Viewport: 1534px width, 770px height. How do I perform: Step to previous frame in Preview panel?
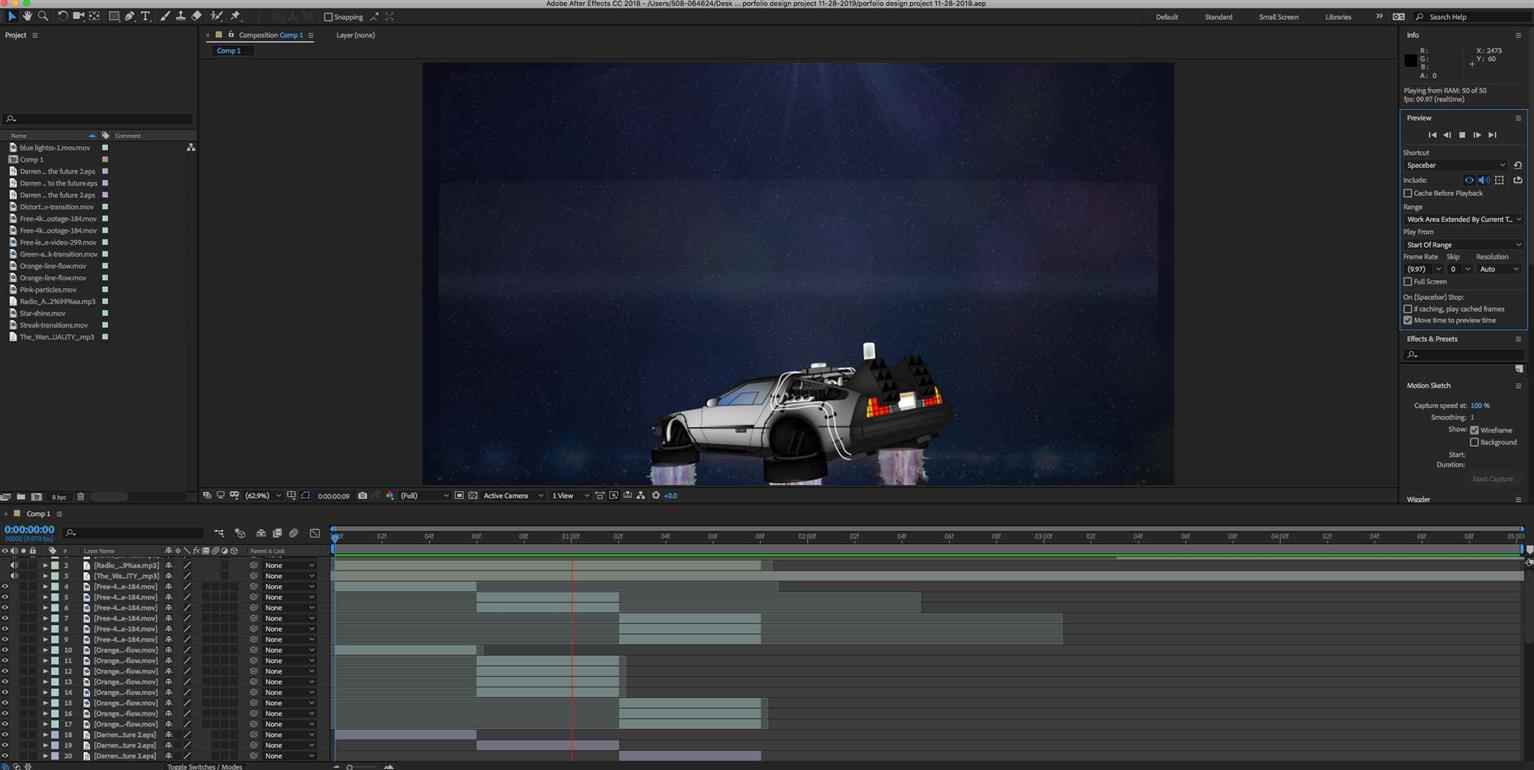tap(1447, 135)
